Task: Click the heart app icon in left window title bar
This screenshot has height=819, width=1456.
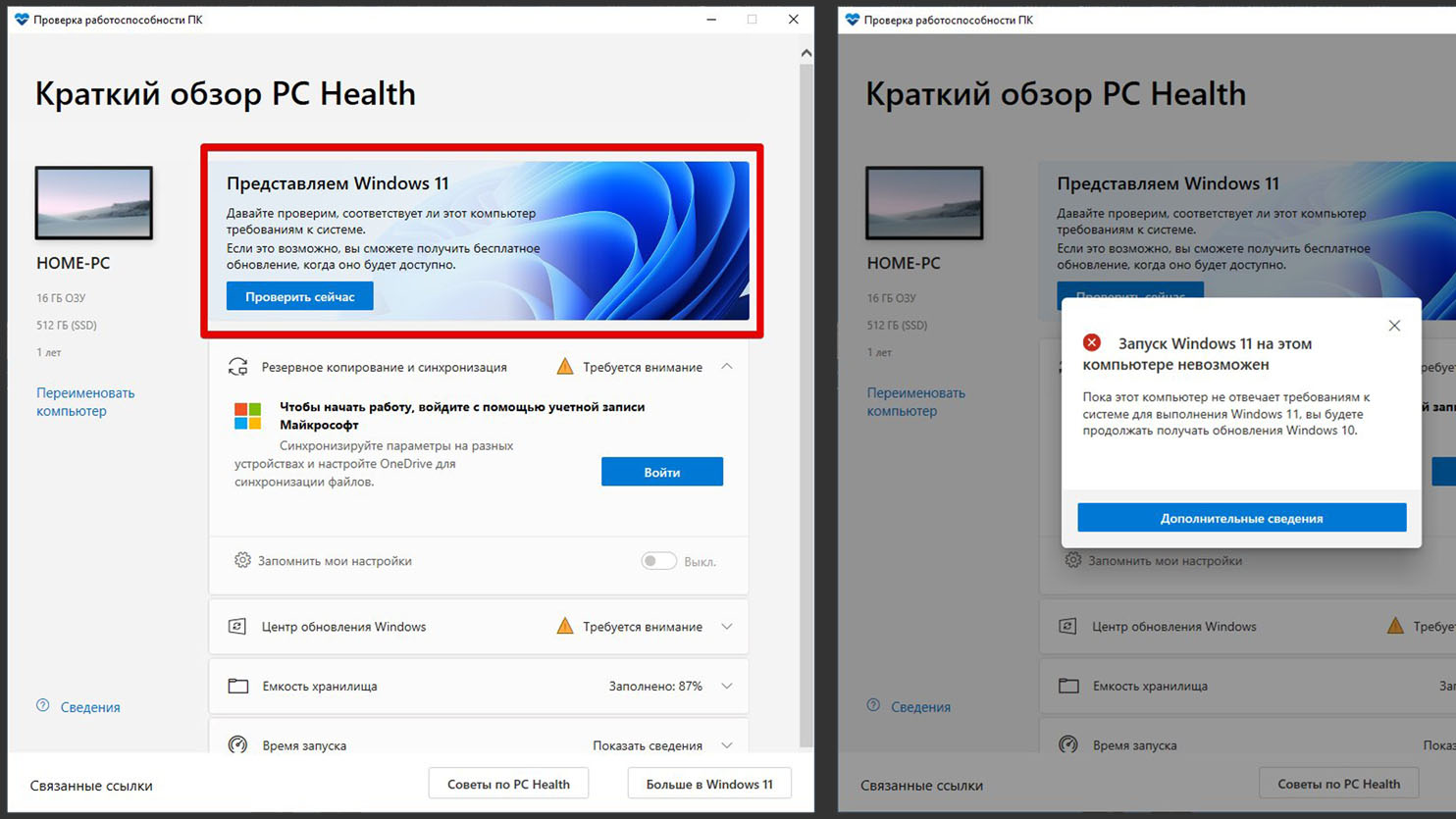Action: click(x=22, y=20)
